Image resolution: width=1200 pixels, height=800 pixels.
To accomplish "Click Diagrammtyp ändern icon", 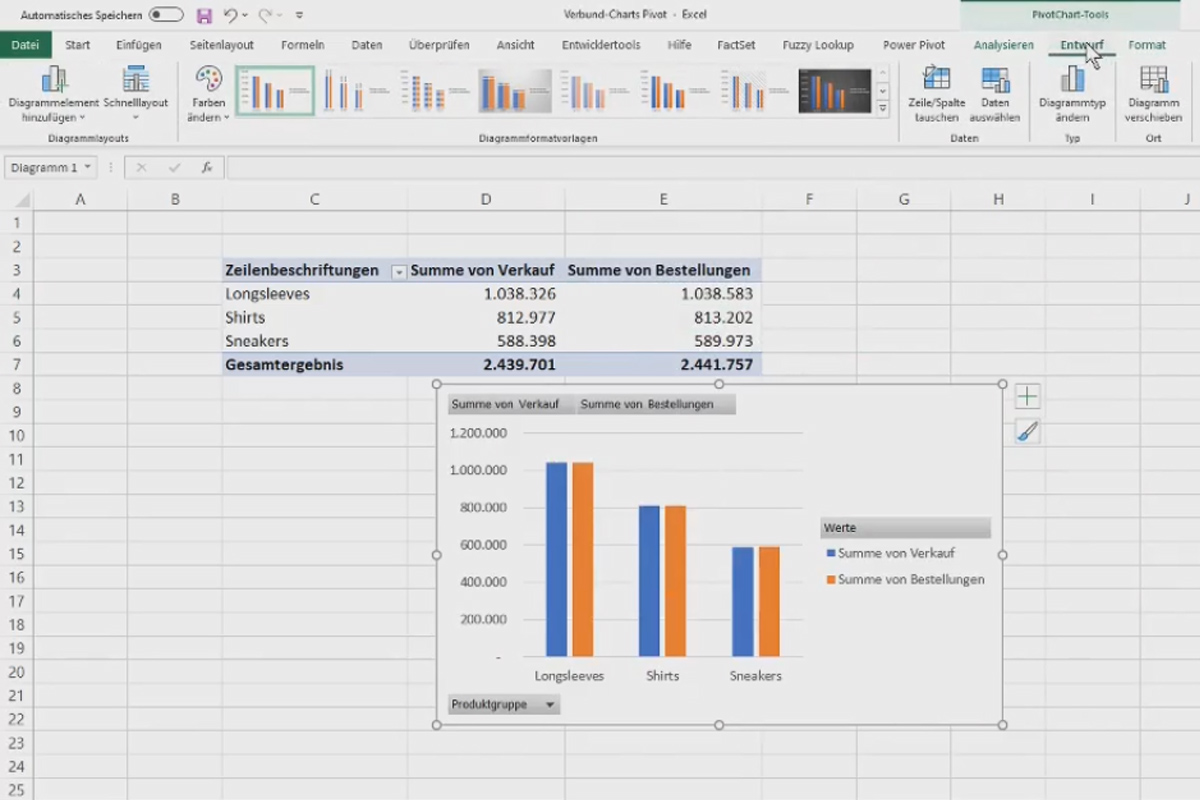I will (x=1072, y=80).
